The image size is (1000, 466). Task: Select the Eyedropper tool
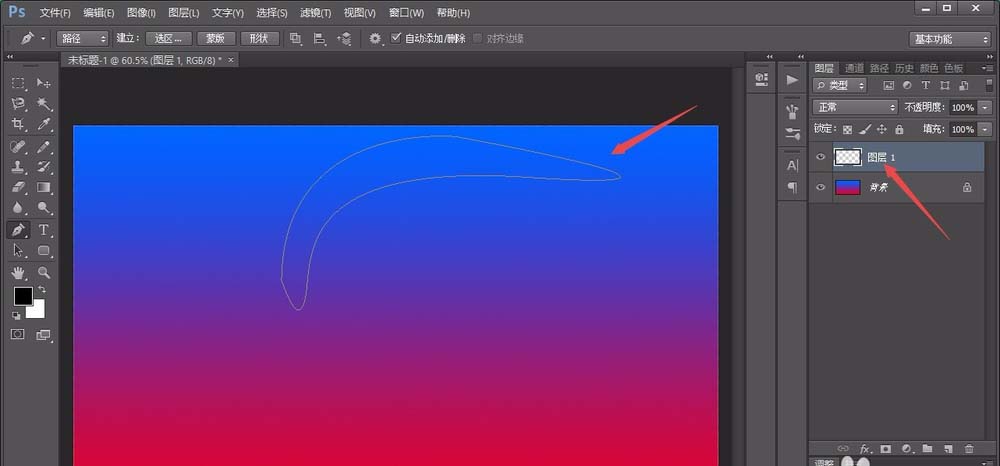pyautogui.click(x=44, y=125)
